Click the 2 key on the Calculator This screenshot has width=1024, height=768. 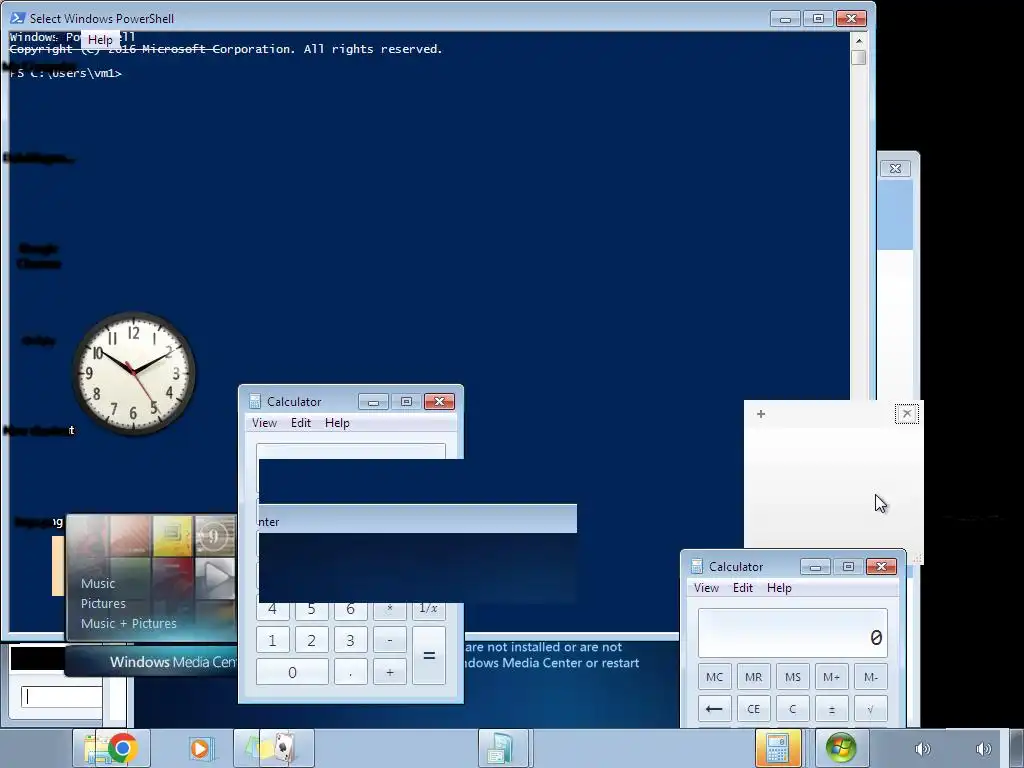pos(312,641)
